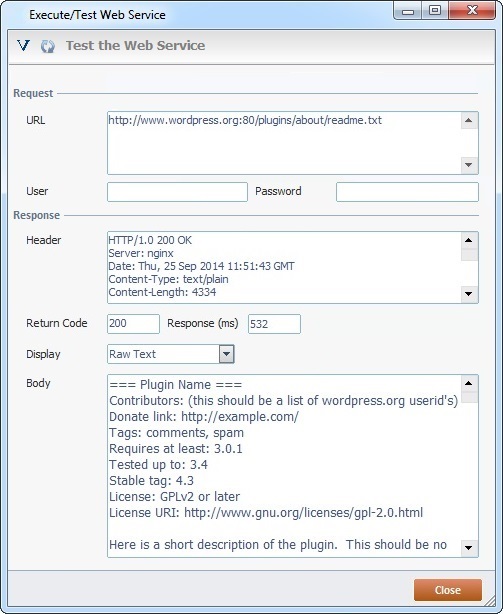Click 'Content-Length: 4334' line

coord(162,292)
